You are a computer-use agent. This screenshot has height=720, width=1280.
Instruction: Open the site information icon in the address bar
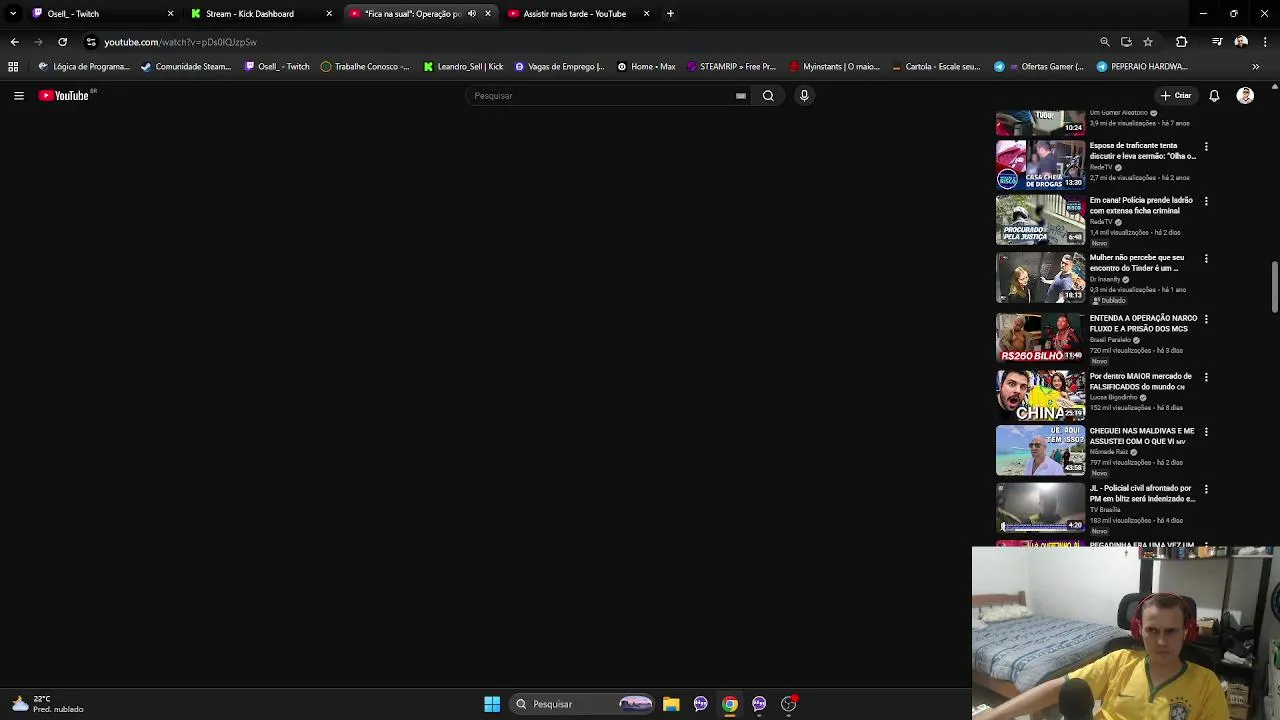[x=91, y=42]
